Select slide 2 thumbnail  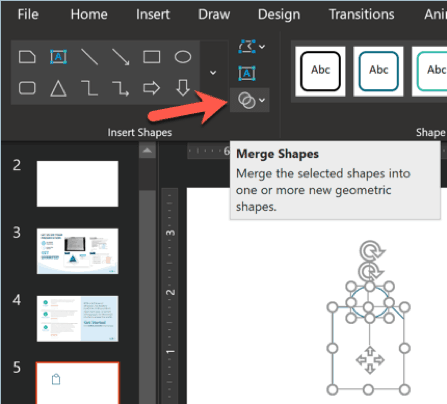click(77, 184)
